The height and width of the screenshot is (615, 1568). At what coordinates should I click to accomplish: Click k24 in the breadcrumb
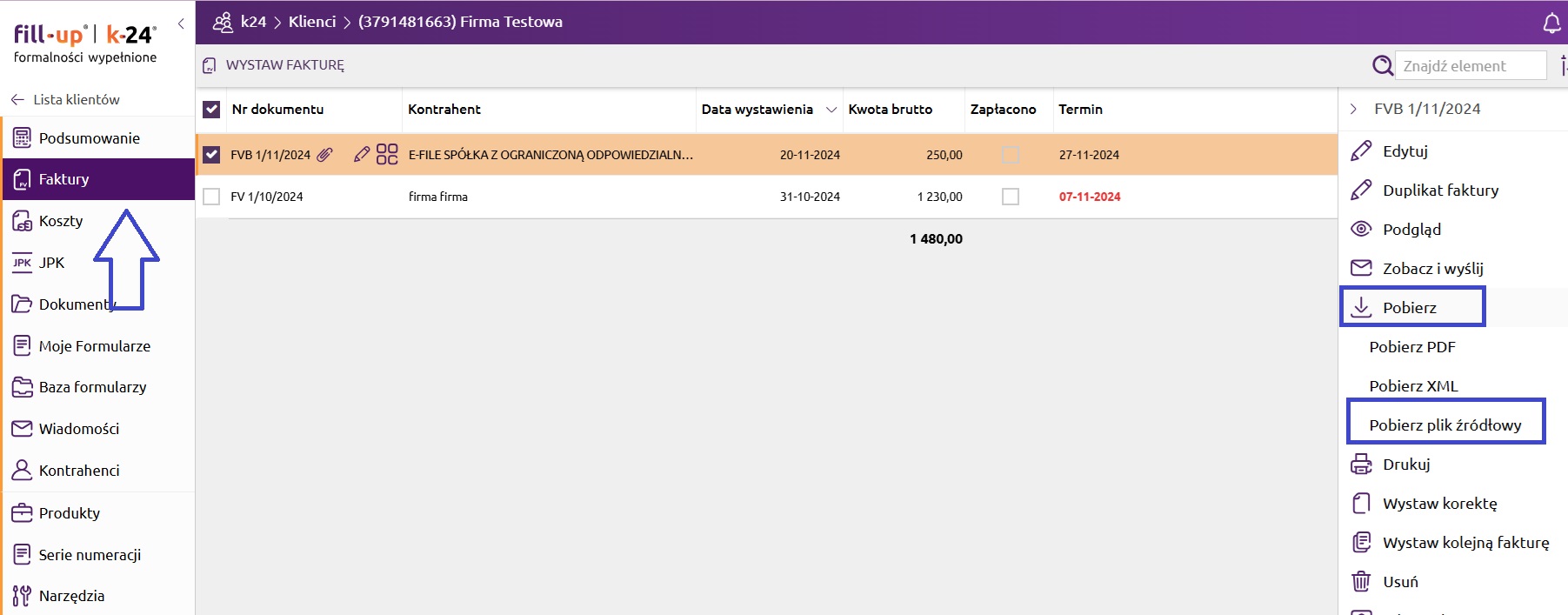[253, 22]
